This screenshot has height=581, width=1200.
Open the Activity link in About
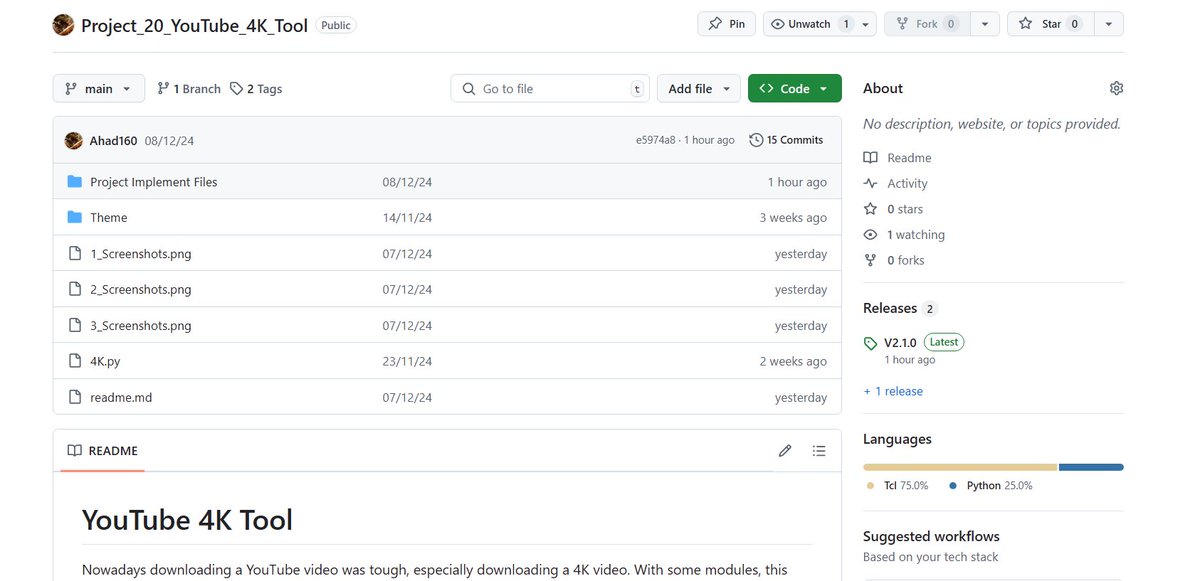895,184
